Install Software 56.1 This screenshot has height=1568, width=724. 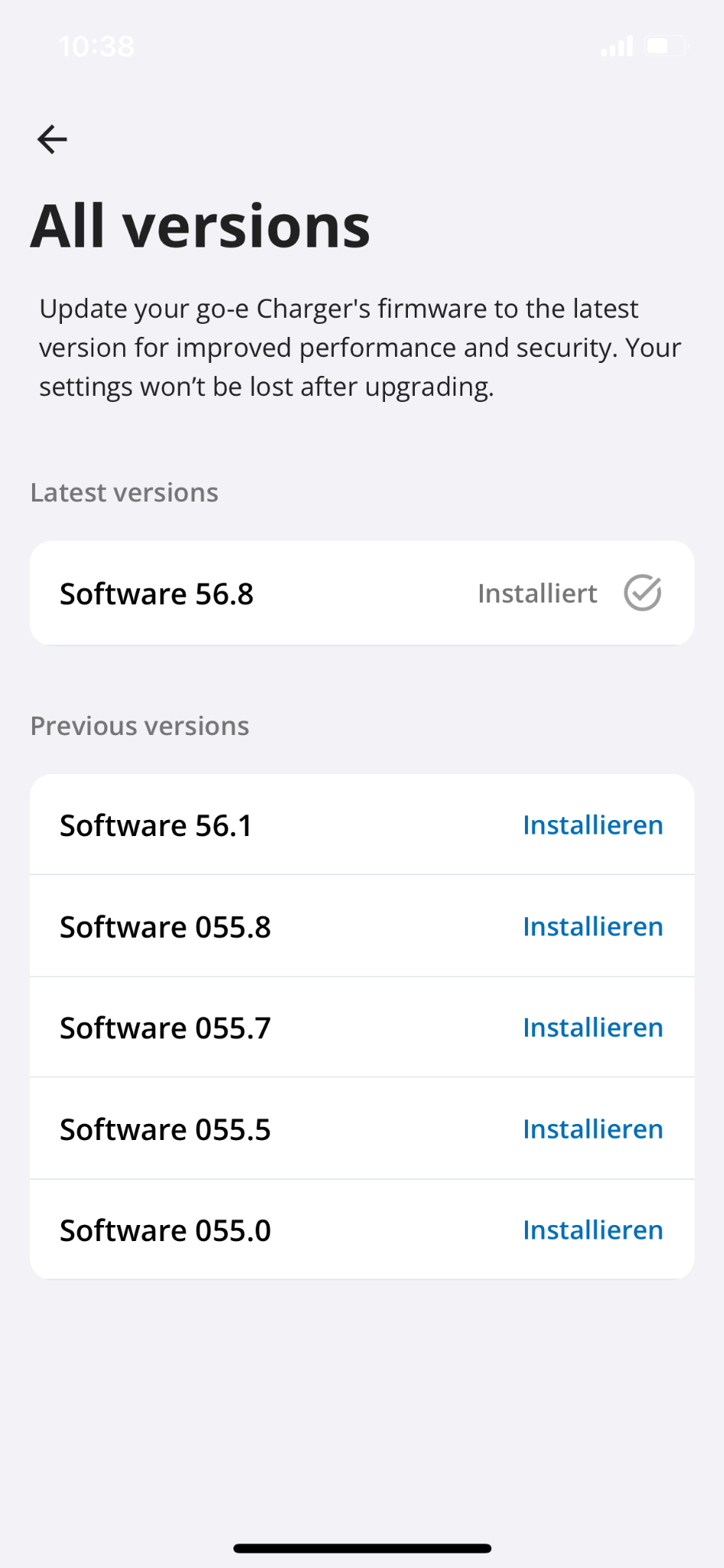(x=592, y=825)
